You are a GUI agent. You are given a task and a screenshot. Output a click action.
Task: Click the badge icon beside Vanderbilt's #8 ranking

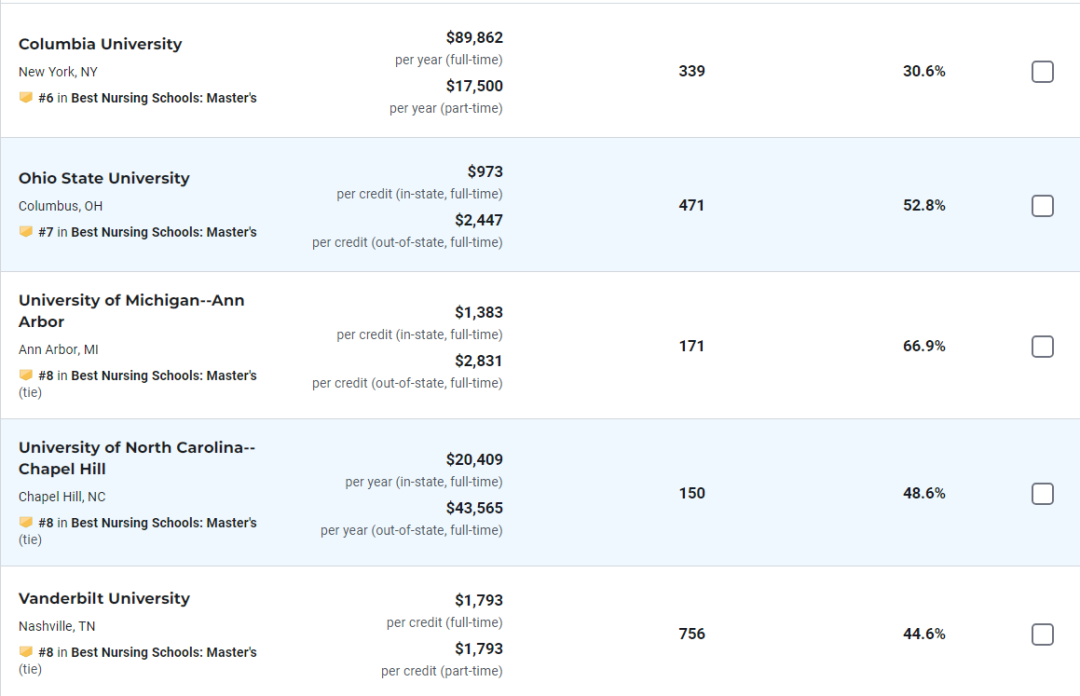26,652
